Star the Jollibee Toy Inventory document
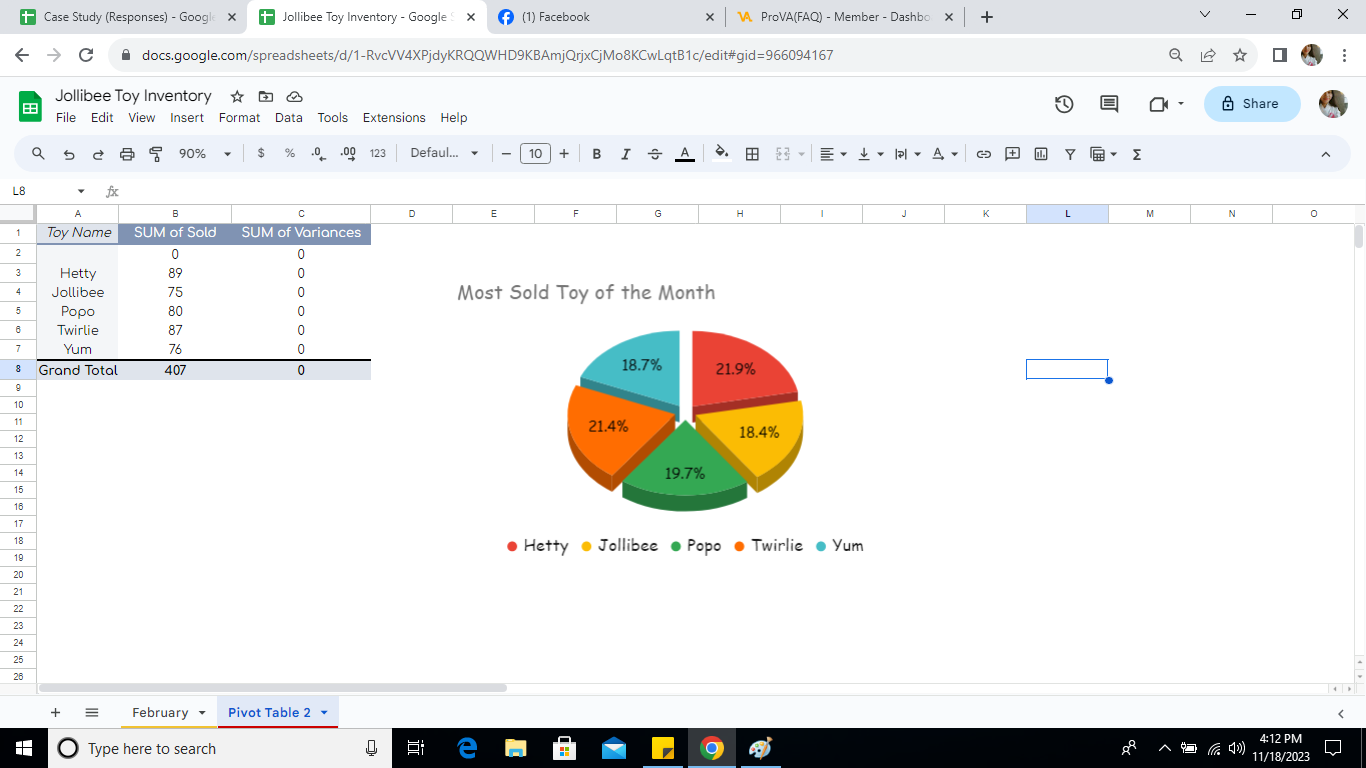 coord(237,97)
